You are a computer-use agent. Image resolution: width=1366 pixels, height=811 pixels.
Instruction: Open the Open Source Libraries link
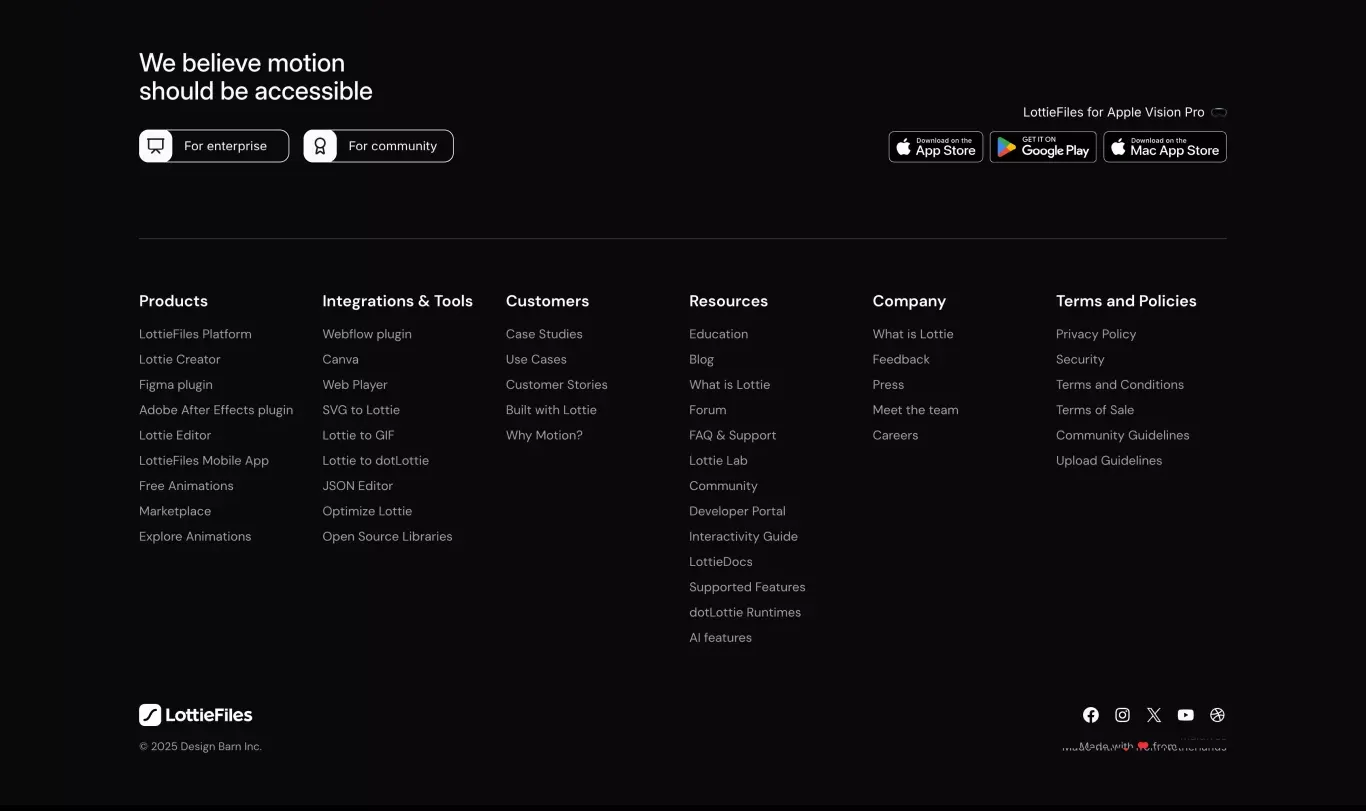pyautogui.click(x=387, y=537)
